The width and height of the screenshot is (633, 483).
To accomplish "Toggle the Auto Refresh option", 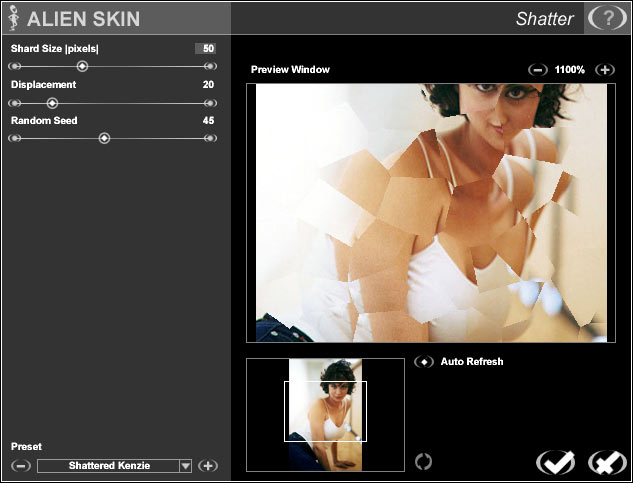I will click(x=424, y=362).
